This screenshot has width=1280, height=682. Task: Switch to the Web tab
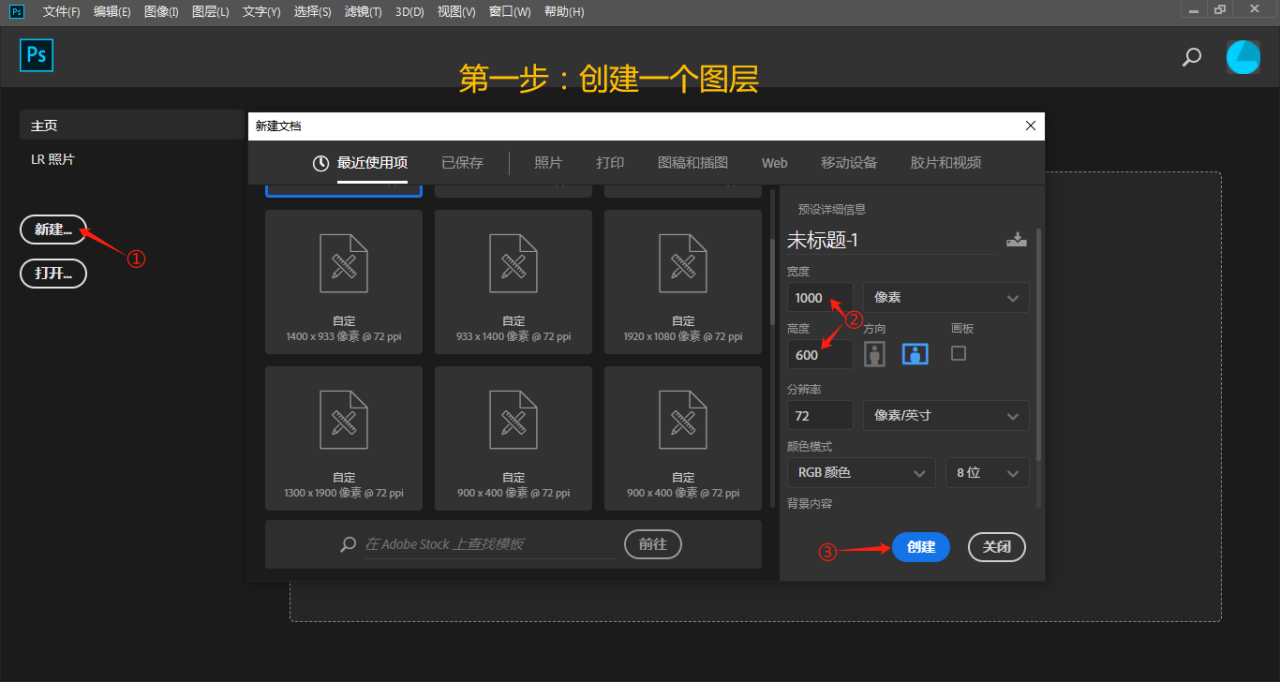click(x=775, y=163)
